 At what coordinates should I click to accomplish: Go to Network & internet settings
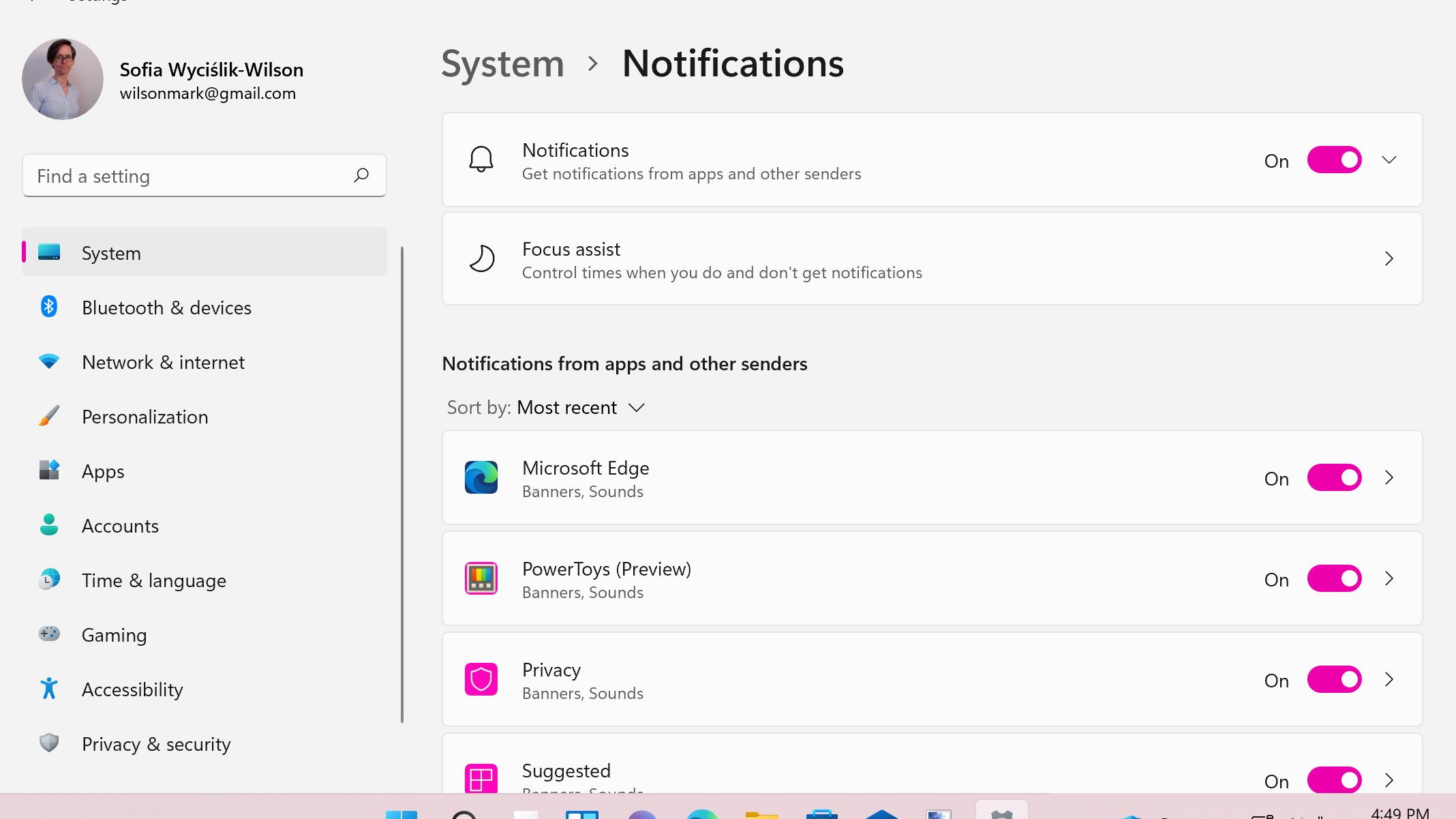163,362
